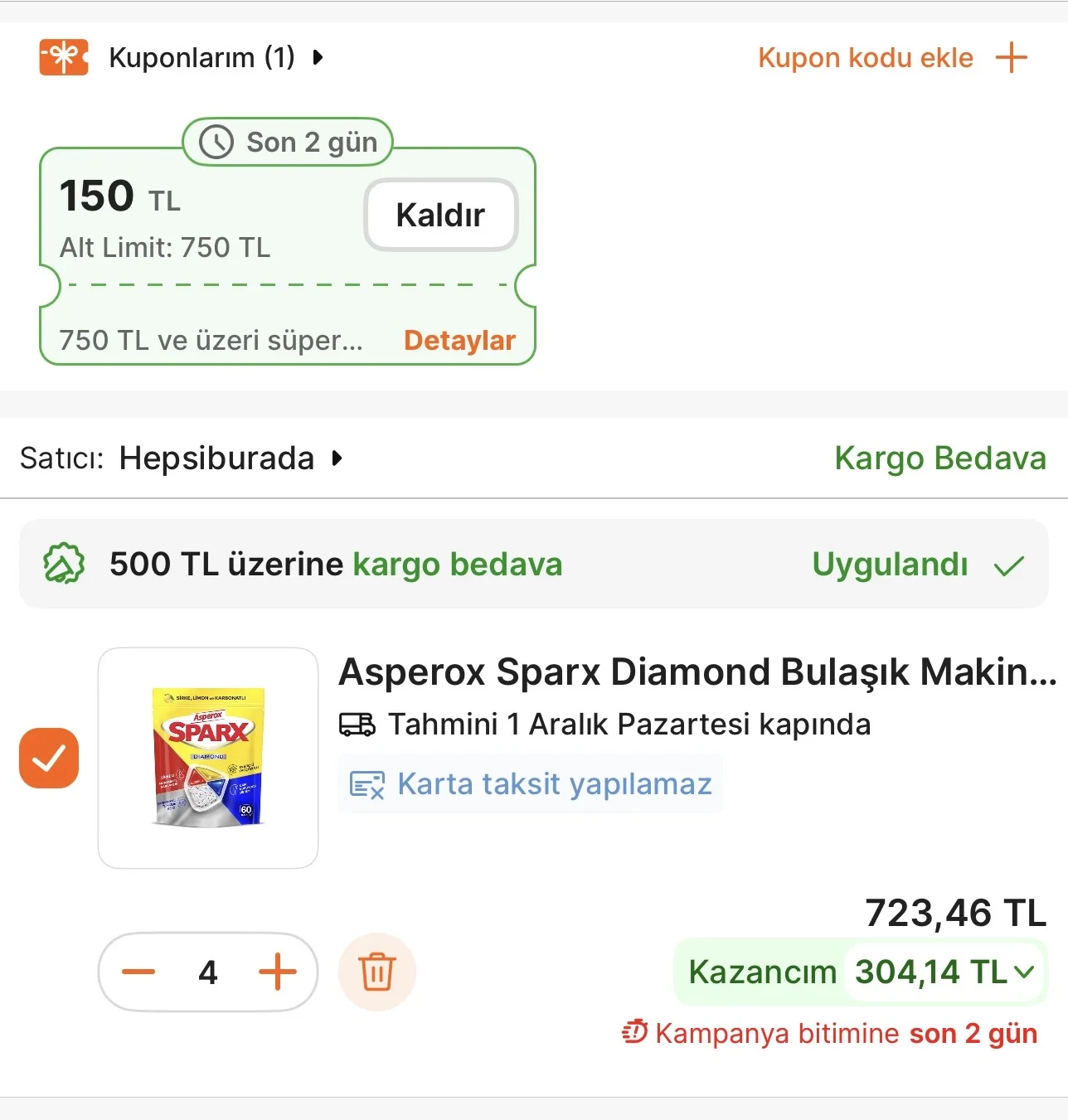Click the clock icon on coupon badge
This screenshot has height=1120, width=1068.
click(x=216, y=142)
